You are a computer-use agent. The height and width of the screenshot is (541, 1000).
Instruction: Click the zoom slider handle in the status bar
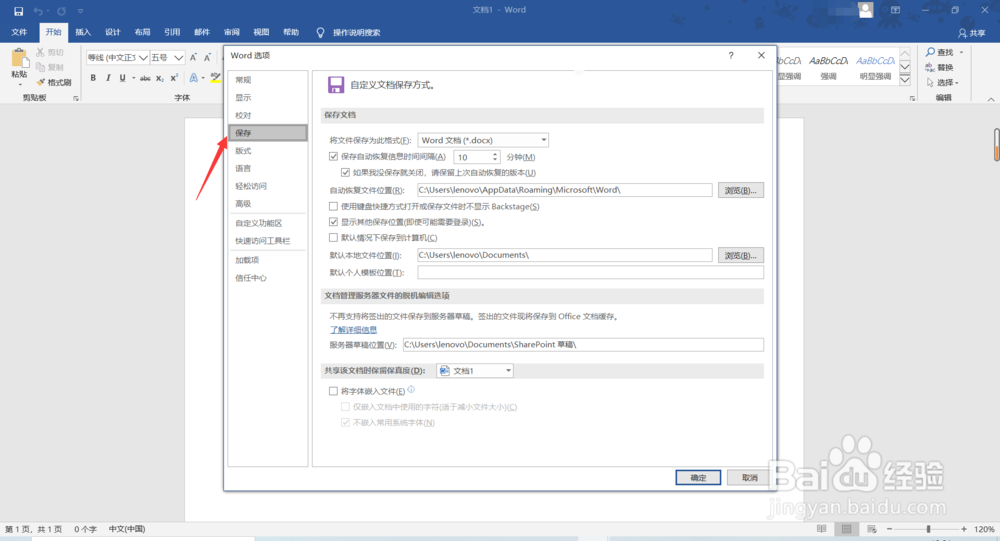click(x=929, y=529)
